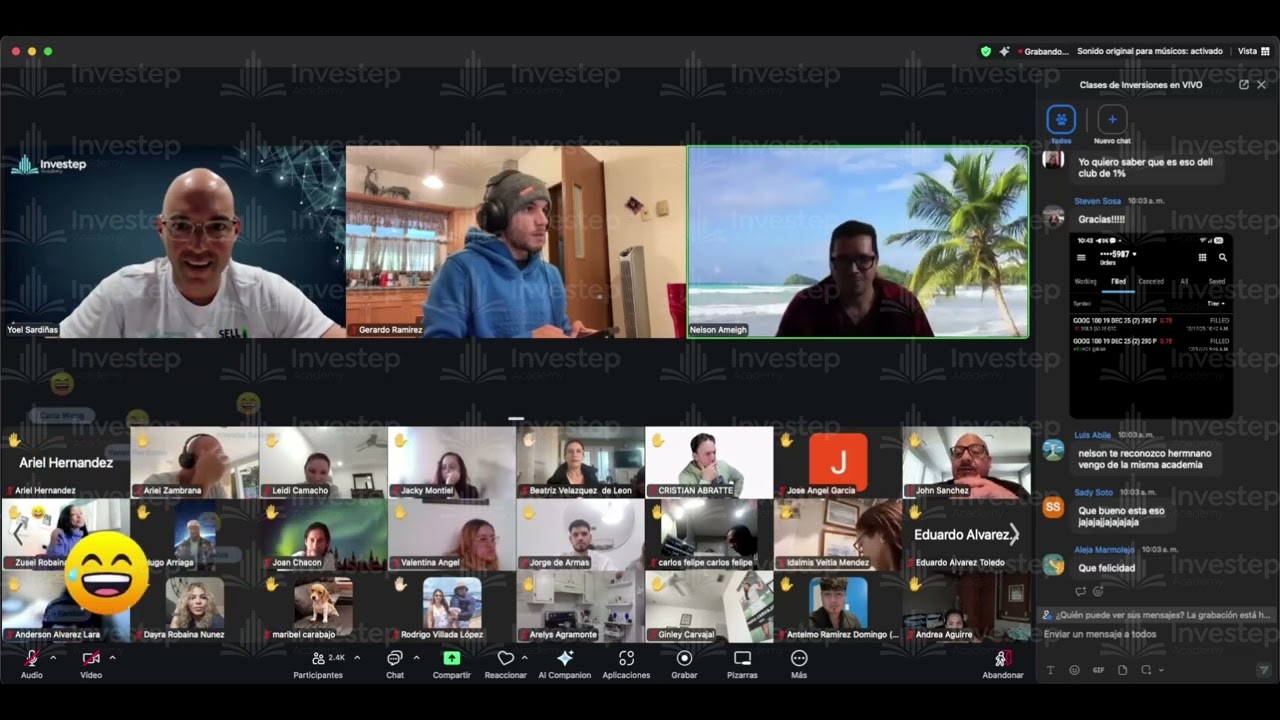Select the Filled tab in the orders screenshot
The height and width of the screenshot is (720, 1280).
pyautogui.click(x=1118, y=282)
